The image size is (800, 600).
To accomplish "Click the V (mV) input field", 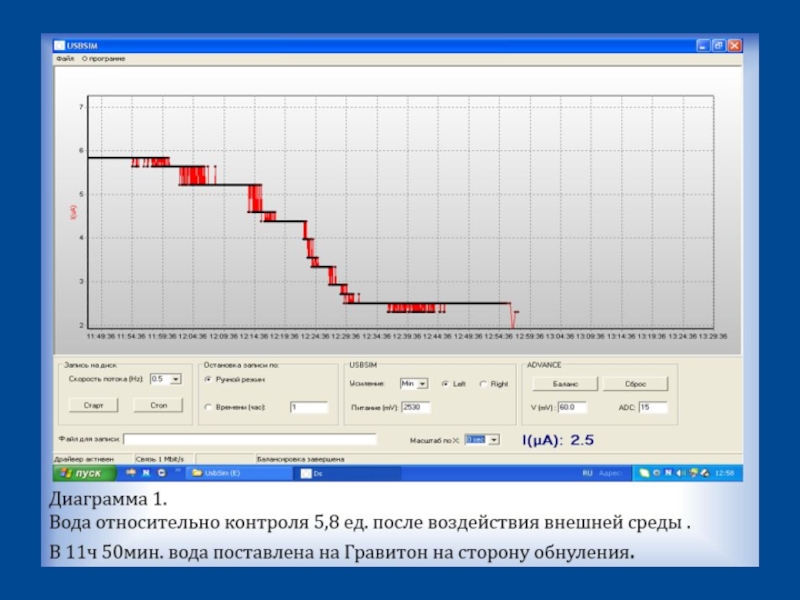I will (x=572, y=407).
